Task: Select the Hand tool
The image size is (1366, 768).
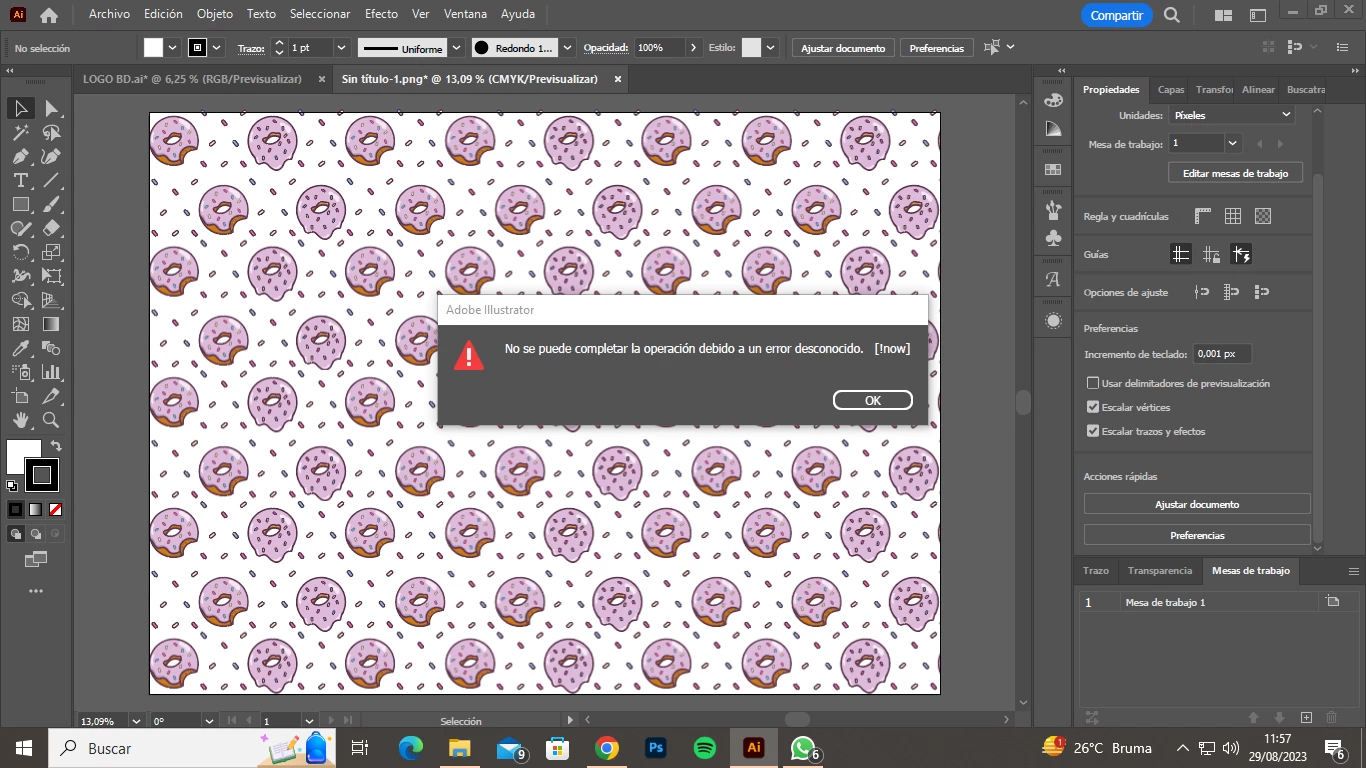Action: pos(21,420)
